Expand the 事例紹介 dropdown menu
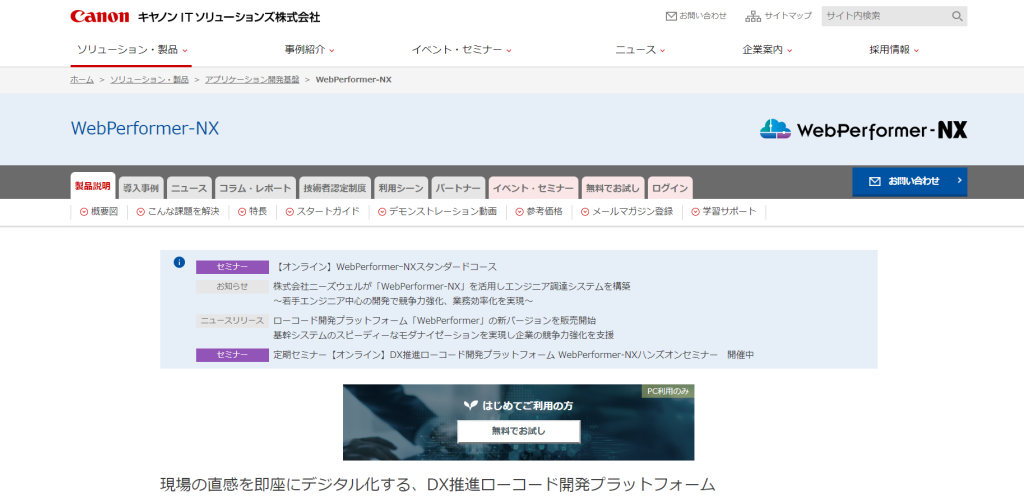1024x502 pixels. (x=309, y=49)
